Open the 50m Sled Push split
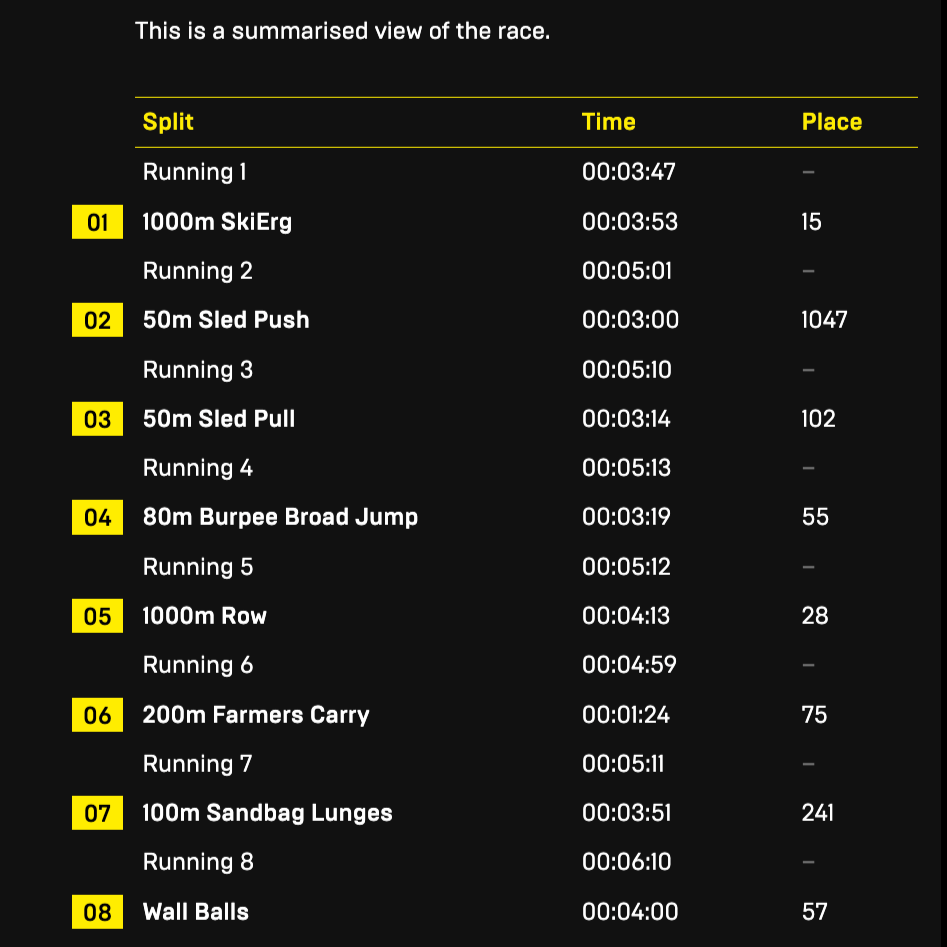The width and height of the screenshot is (947, 947). (226, 320)
